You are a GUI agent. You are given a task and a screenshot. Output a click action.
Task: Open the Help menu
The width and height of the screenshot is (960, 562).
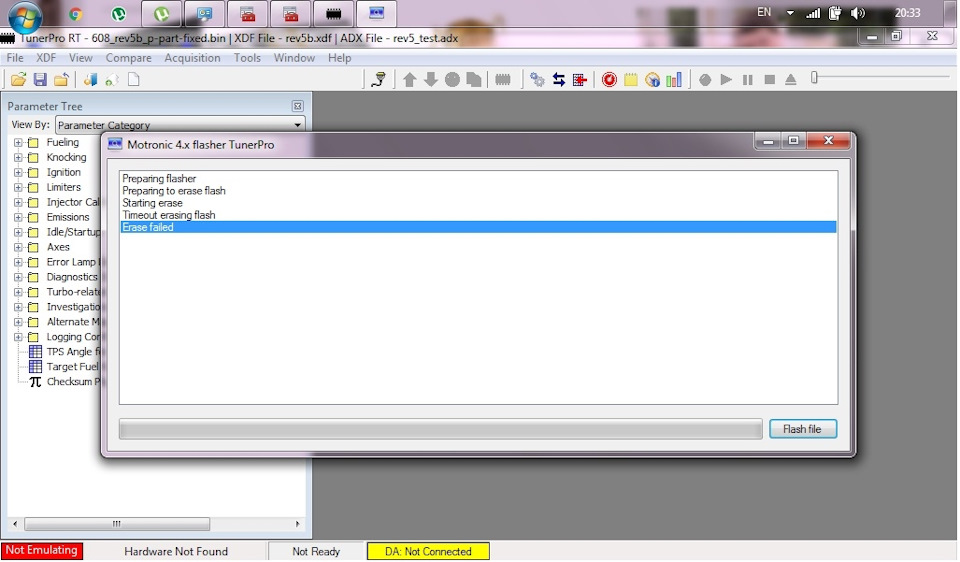(339, 58)
